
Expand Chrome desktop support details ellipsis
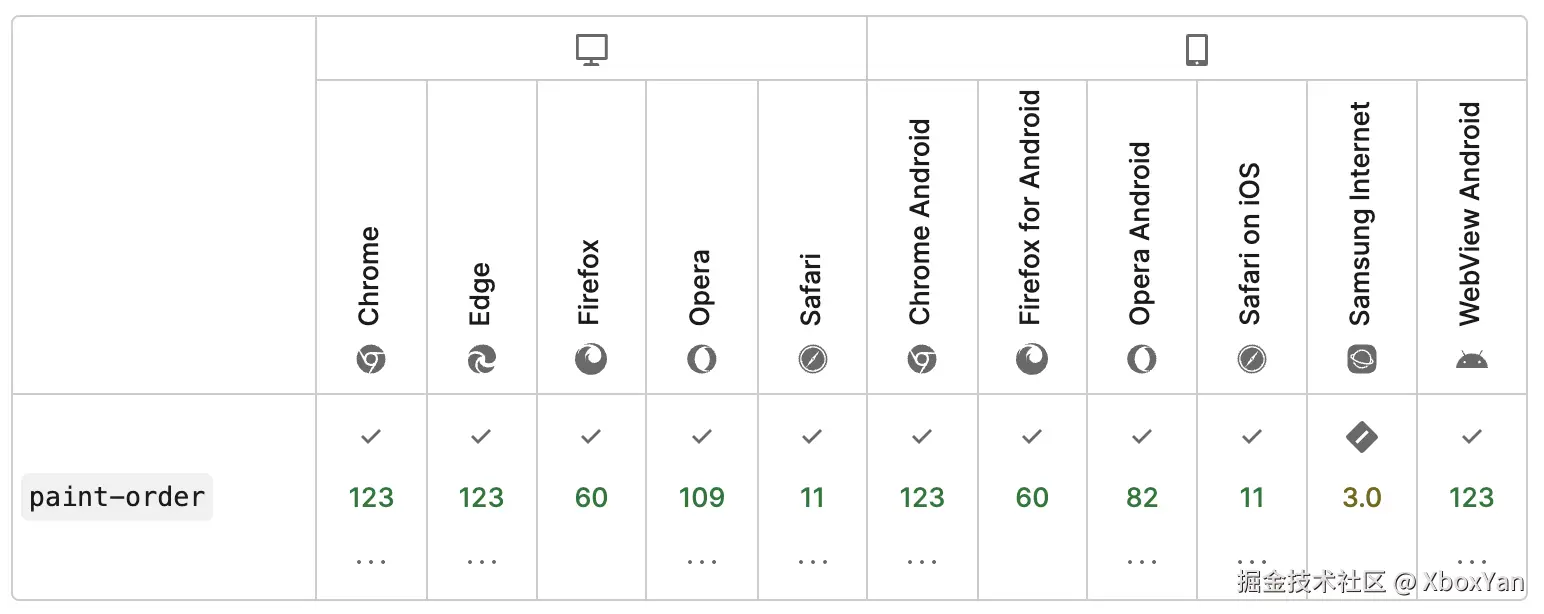[x=371, y=561]
